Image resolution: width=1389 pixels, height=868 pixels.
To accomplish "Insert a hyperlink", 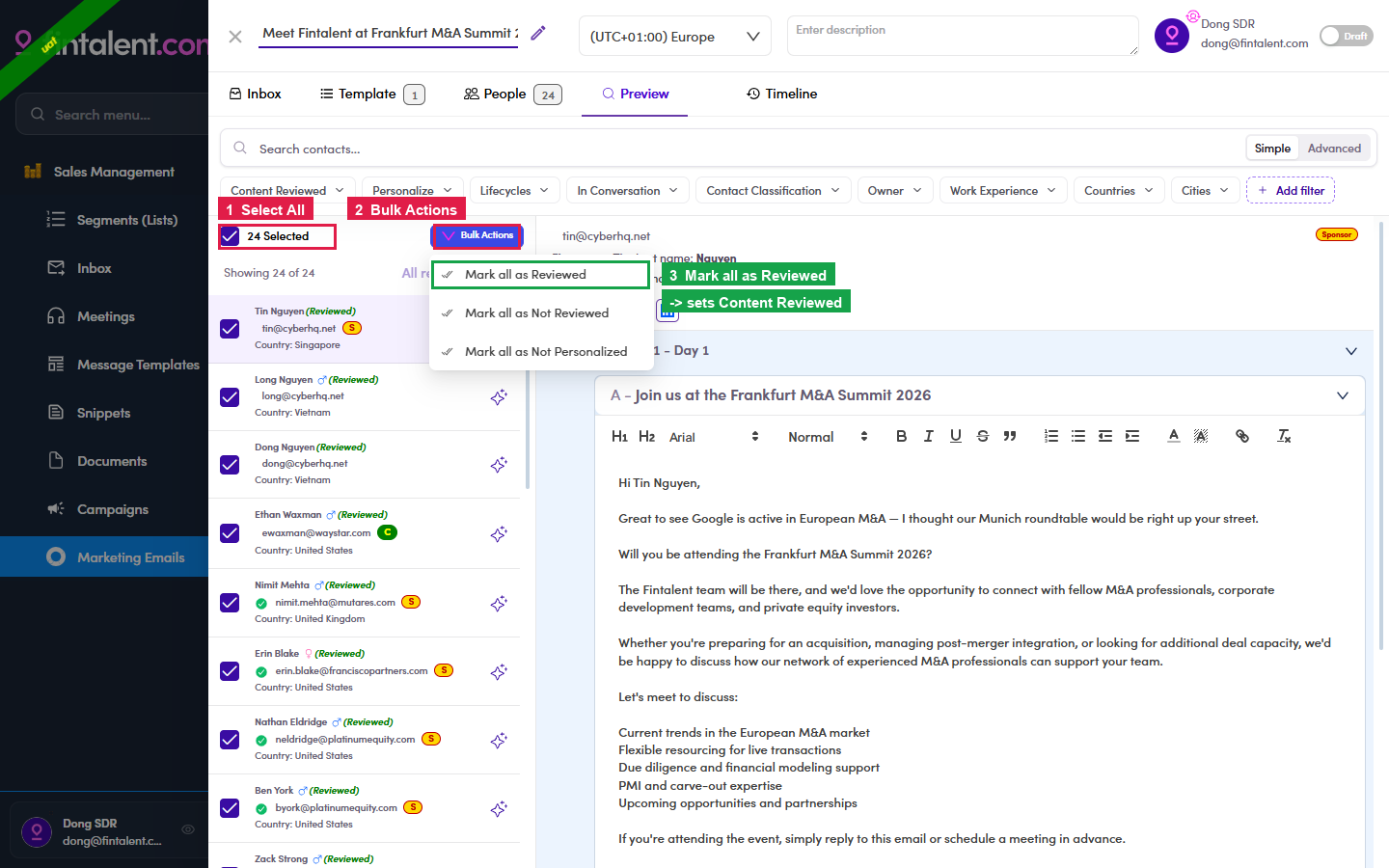I will 1242,436.
